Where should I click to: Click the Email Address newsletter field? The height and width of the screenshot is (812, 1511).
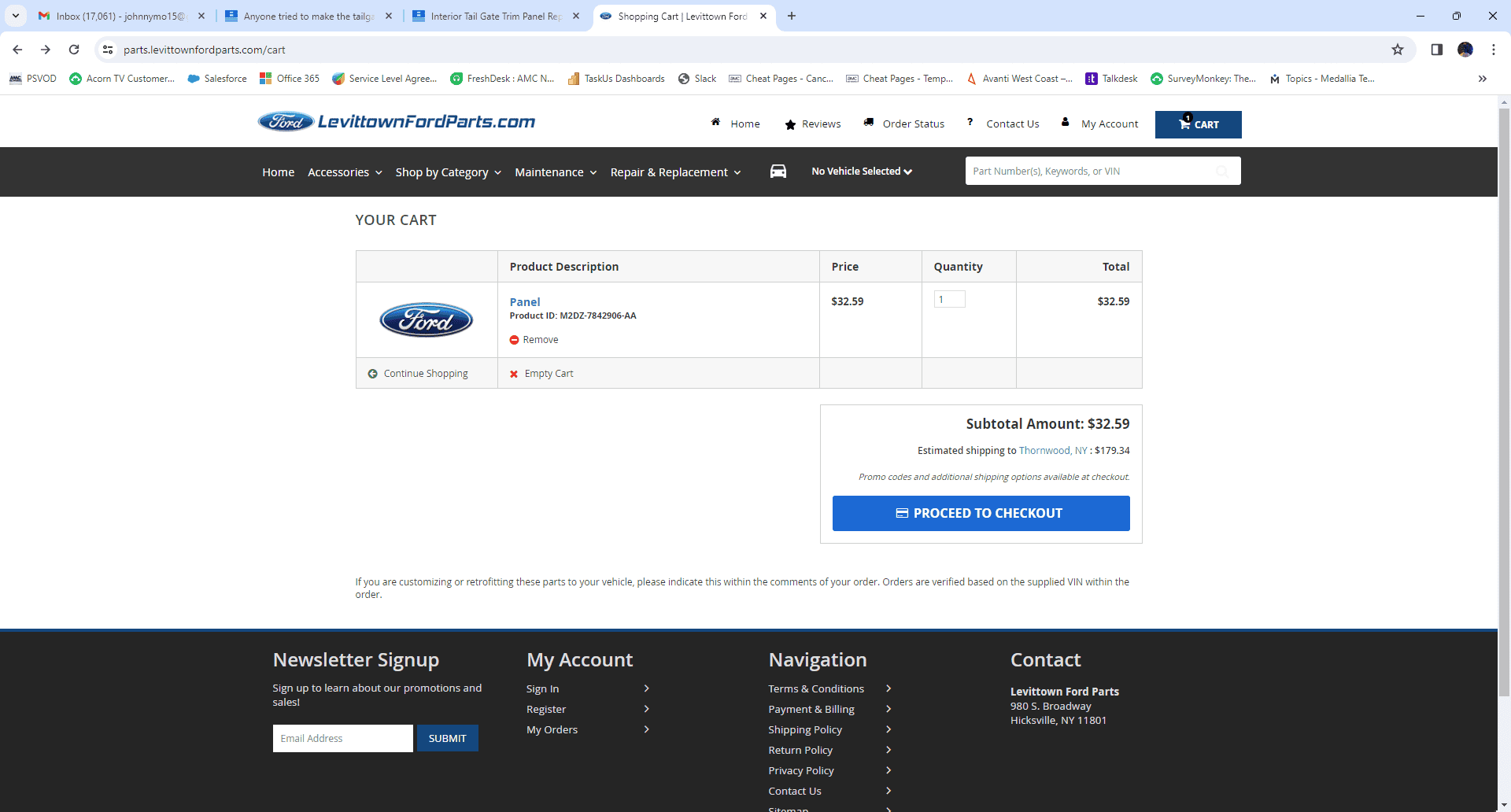[x=343, y=738]
